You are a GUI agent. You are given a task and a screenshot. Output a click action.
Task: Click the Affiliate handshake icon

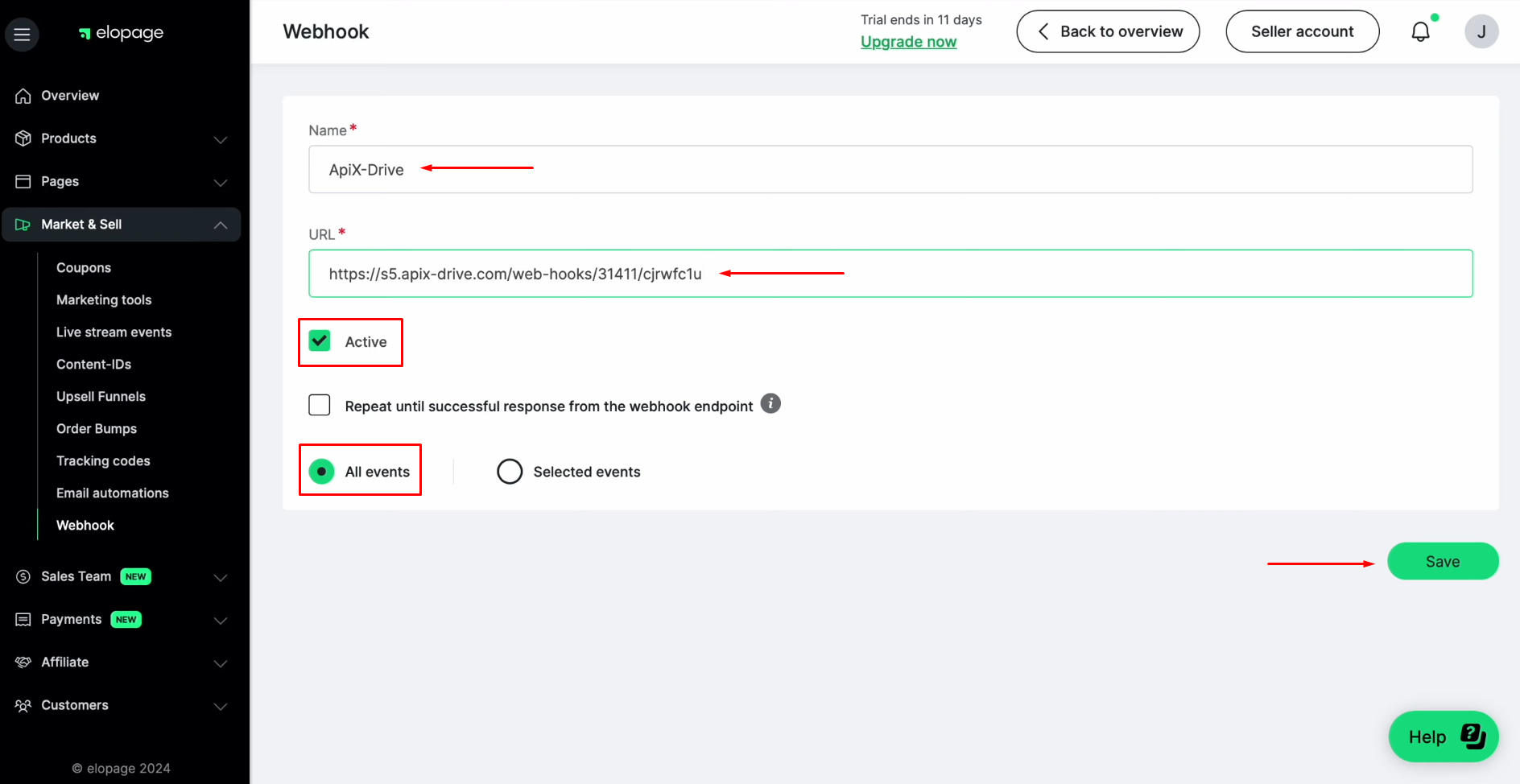point(23,662)
